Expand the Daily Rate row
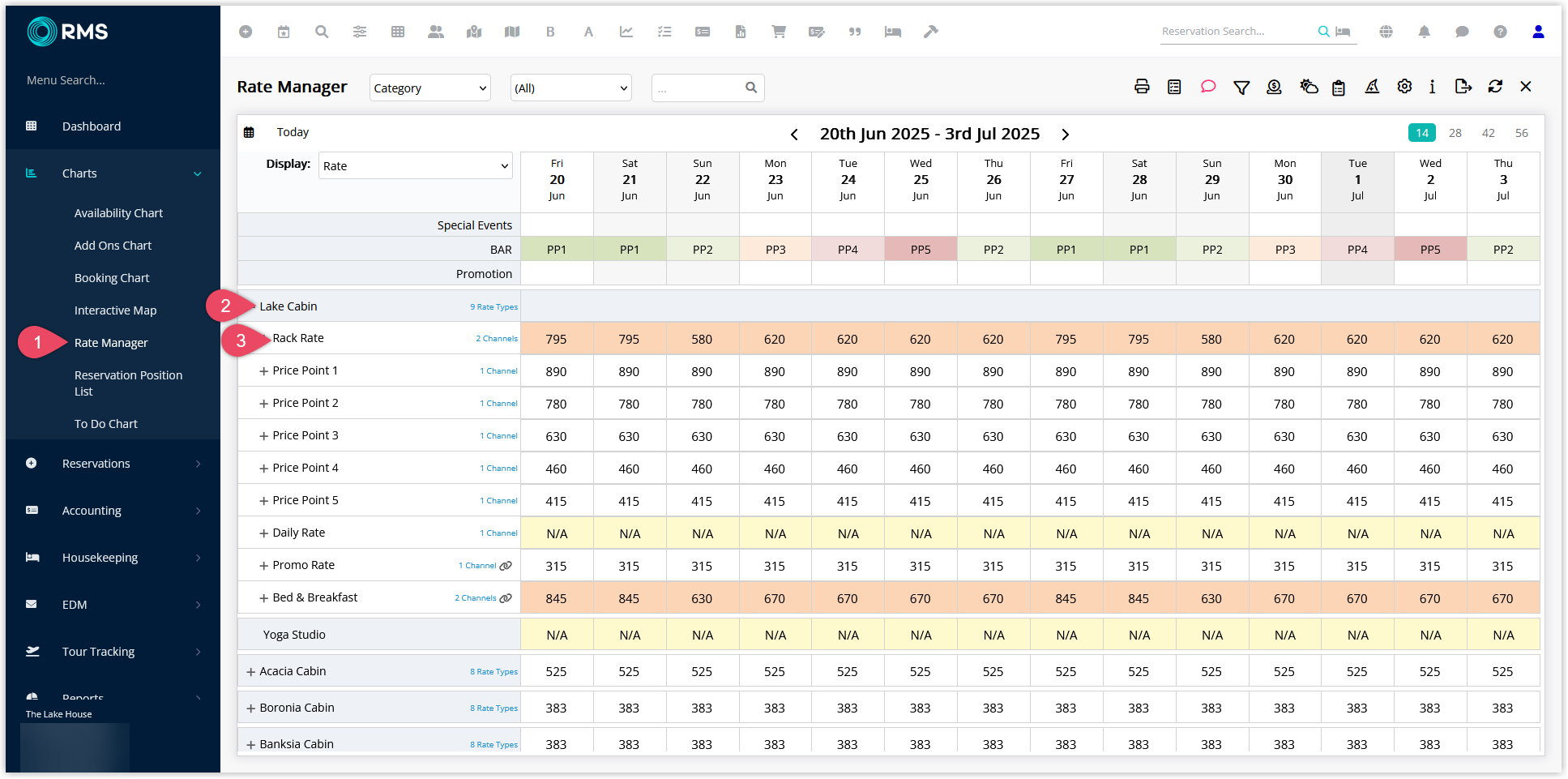The image size is (1568, 779). click(263, 533)
